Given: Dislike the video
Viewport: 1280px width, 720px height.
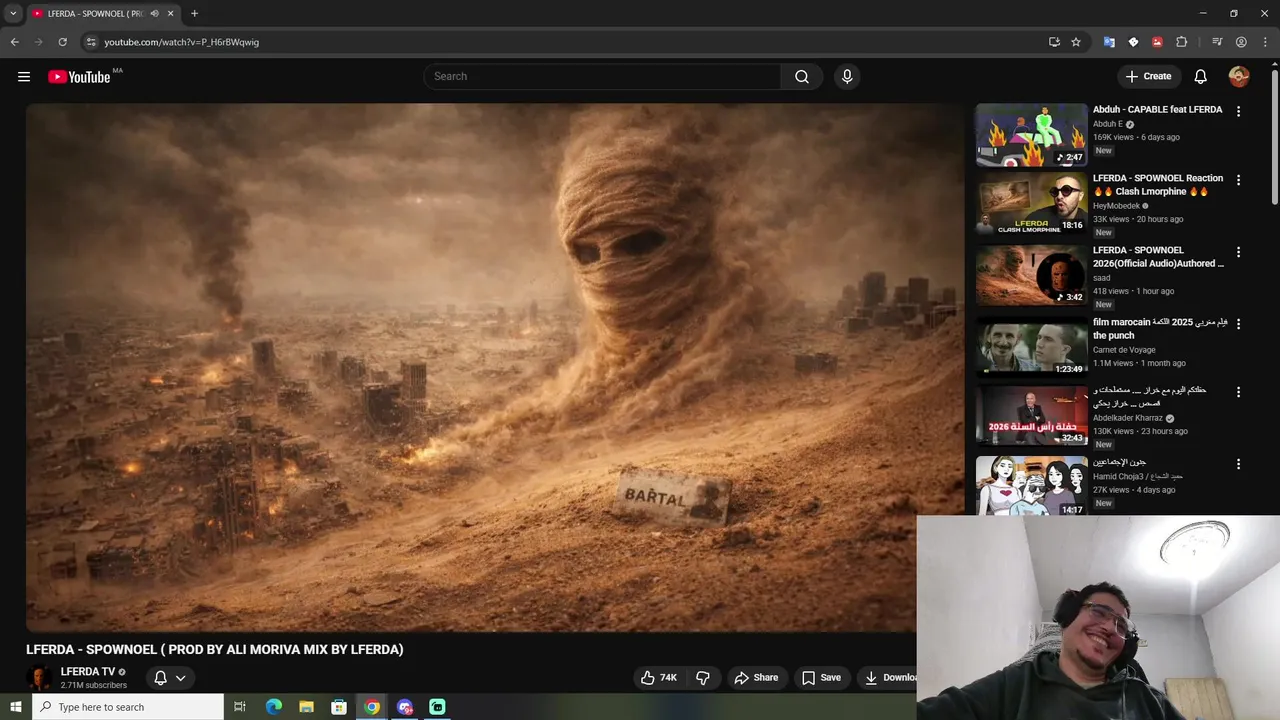Looking at the screenshot, I should pyautogui.click(x=703, y=678).
